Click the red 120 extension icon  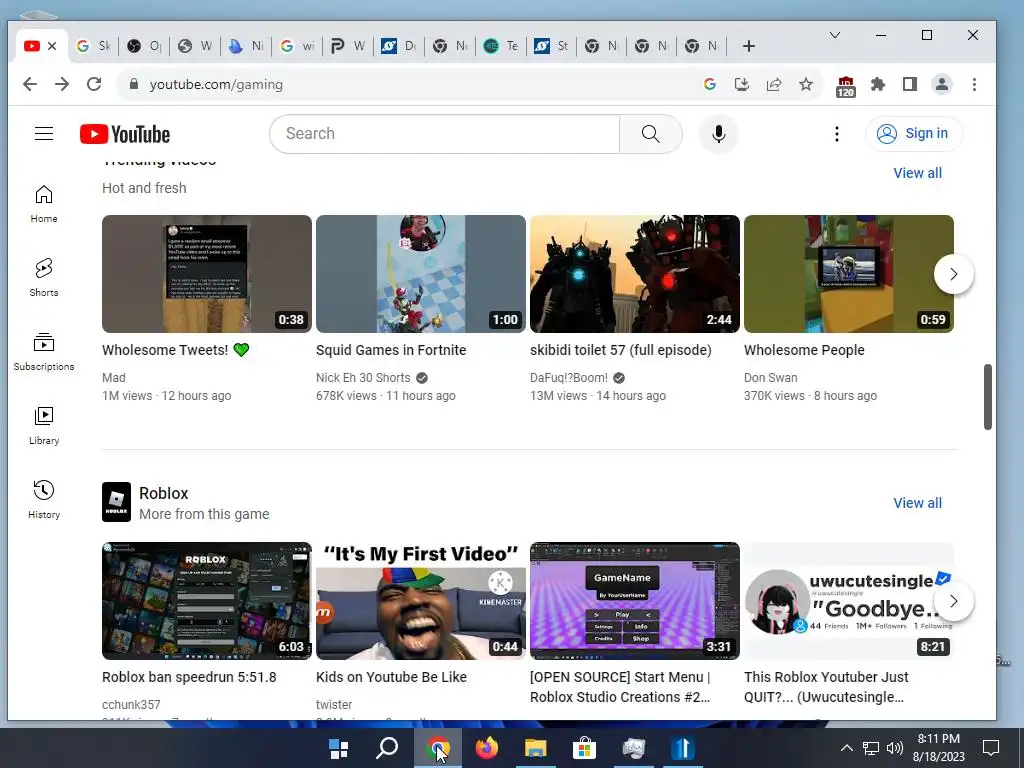846,86
